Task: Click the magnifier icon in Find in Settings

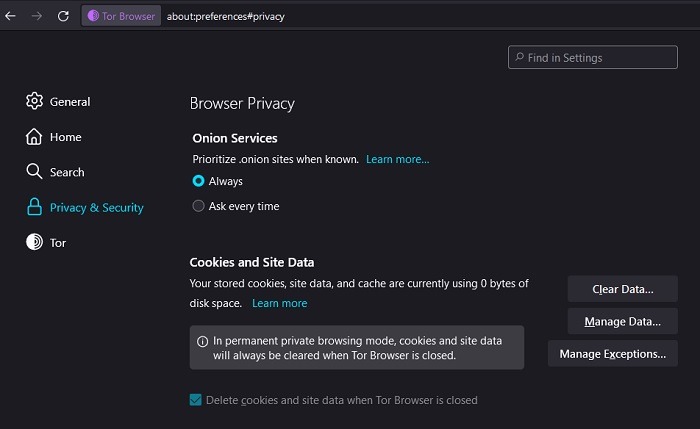Action: (520, 57)
